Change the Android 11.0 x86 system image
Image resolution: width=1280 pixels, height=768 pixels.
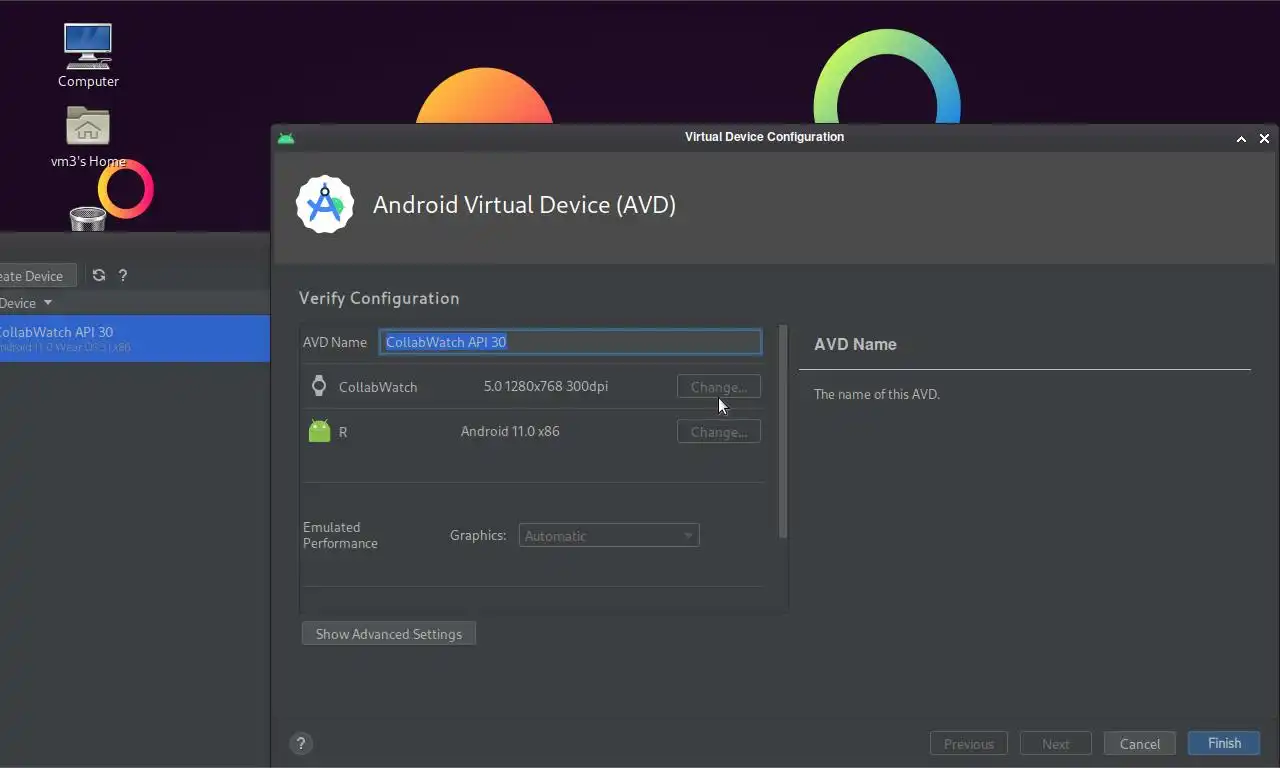point(719,432)
